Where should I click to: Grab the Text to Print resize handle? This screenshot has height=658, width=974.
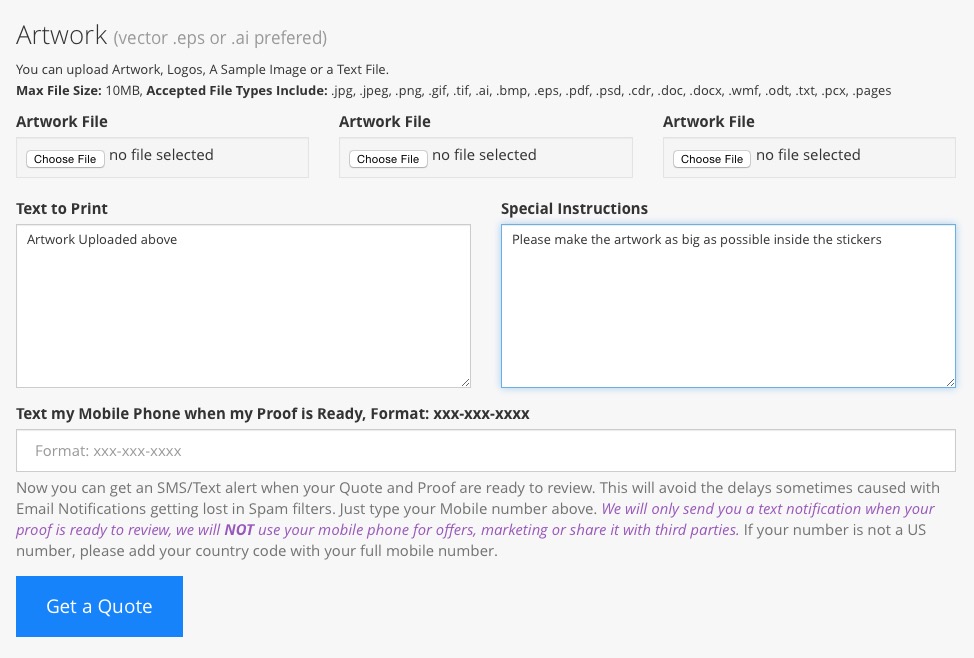[x=465, y=382]
